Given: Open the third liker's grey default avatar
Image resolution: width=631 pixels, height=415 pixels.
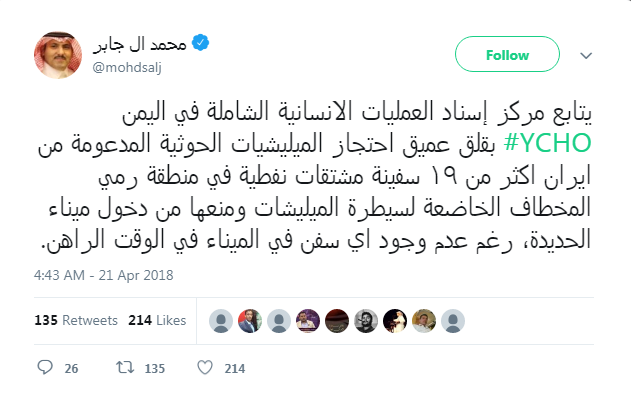Looking at the screenshot, I should (279, 321).
